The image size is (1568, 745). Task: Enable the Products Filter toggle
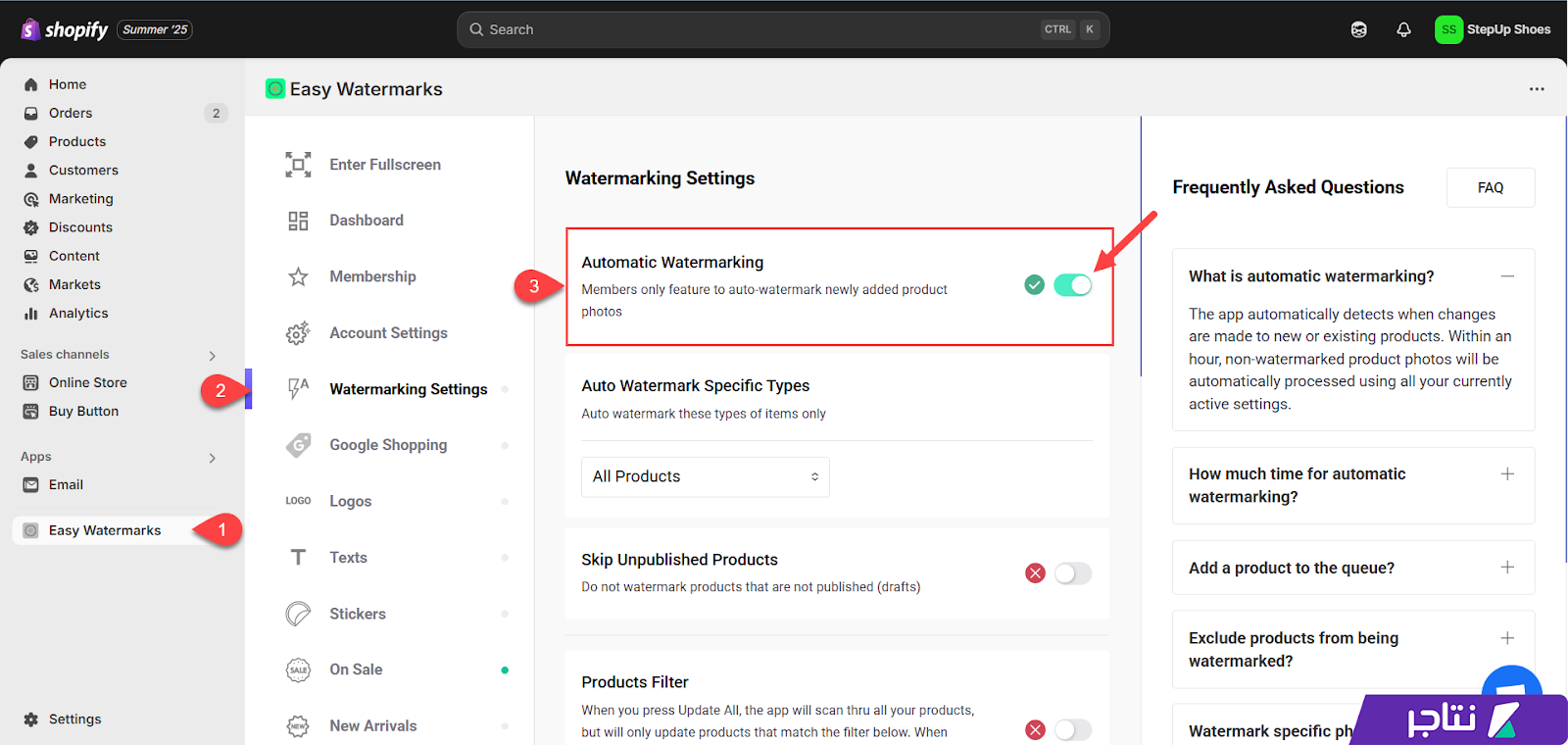point(1072,730)
